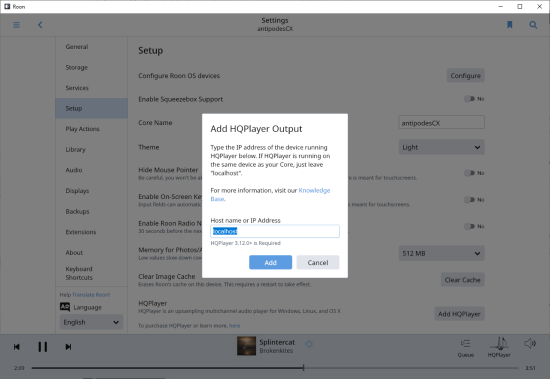Toggle Enable On-Screen Keyboard switch
This screenshot has width=550, height=379.
[x=469, y=200]
